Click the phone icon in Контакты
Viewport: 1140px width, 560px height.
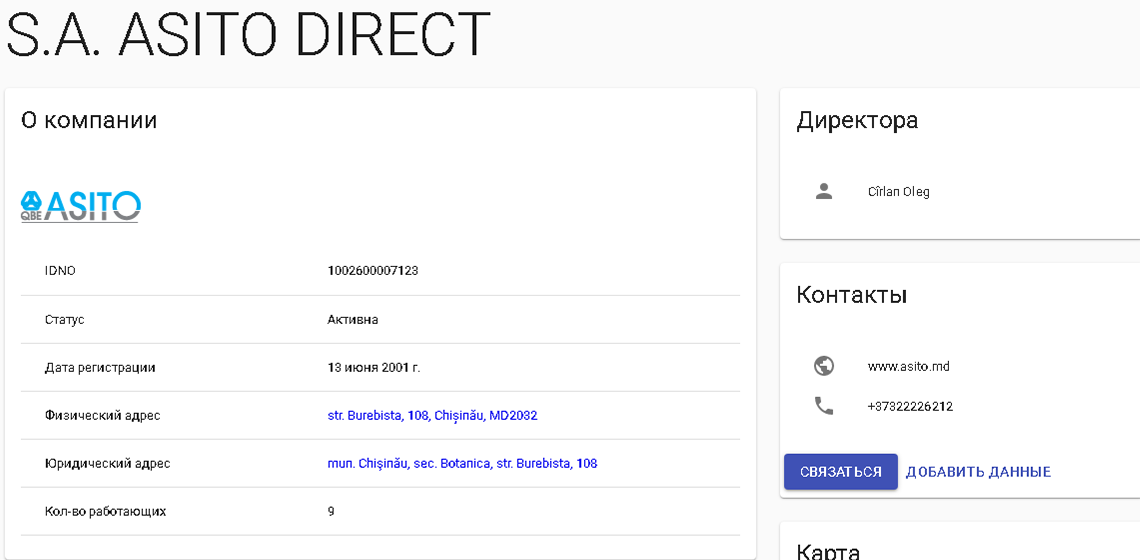824,406
